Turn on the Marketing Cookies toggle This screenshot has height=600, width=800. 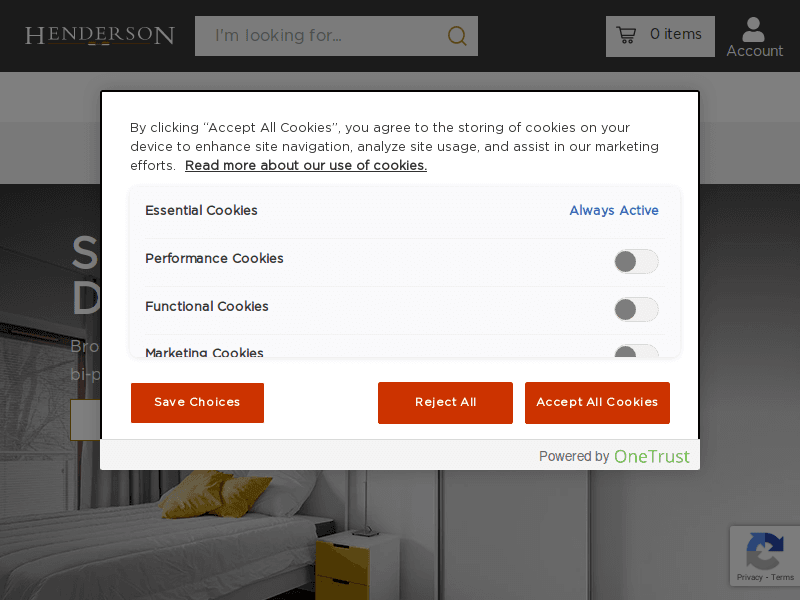pos(636,352)
